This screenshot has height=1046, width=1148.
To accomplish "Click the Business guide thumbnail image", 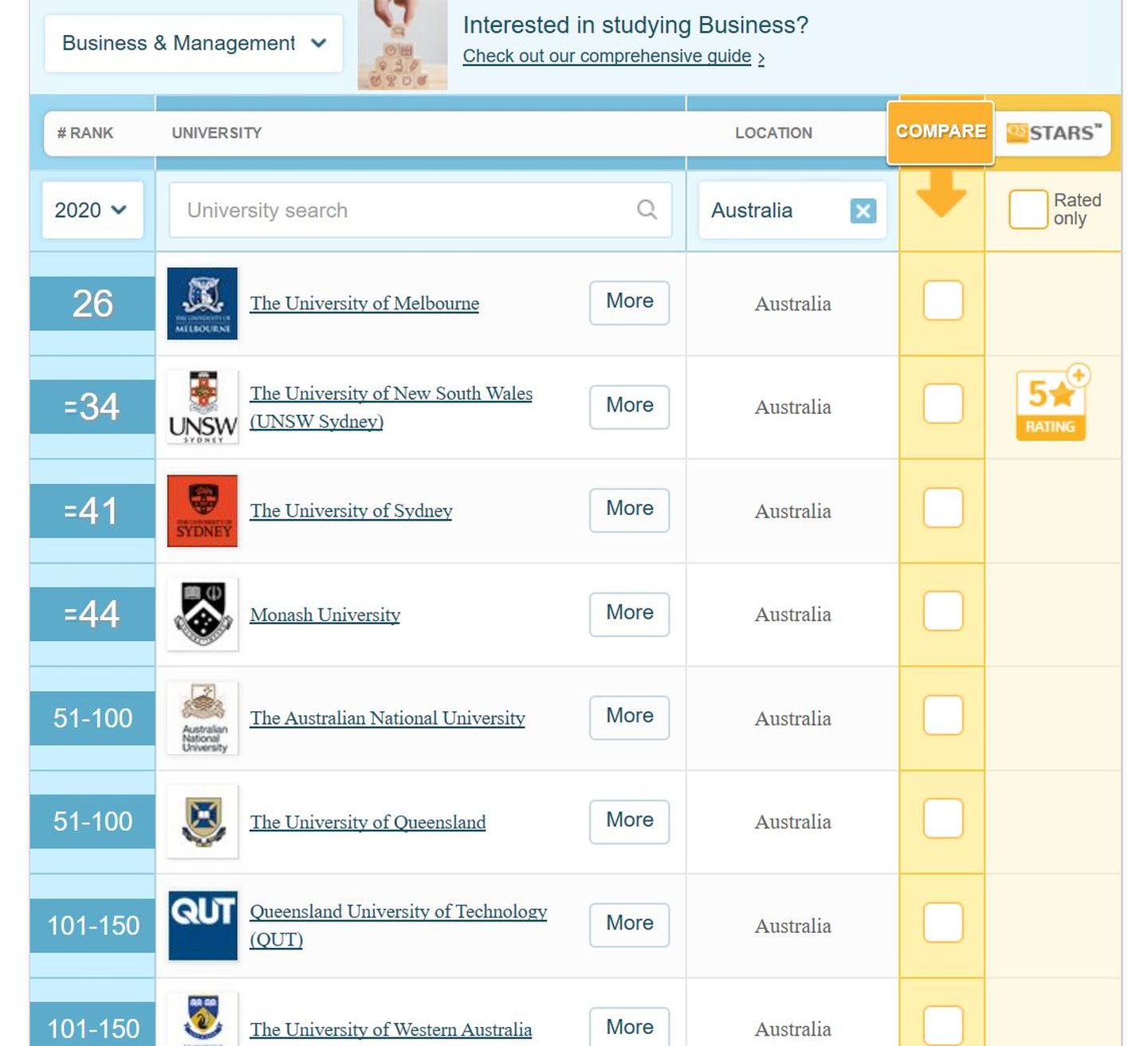I will tap(402, 45).
